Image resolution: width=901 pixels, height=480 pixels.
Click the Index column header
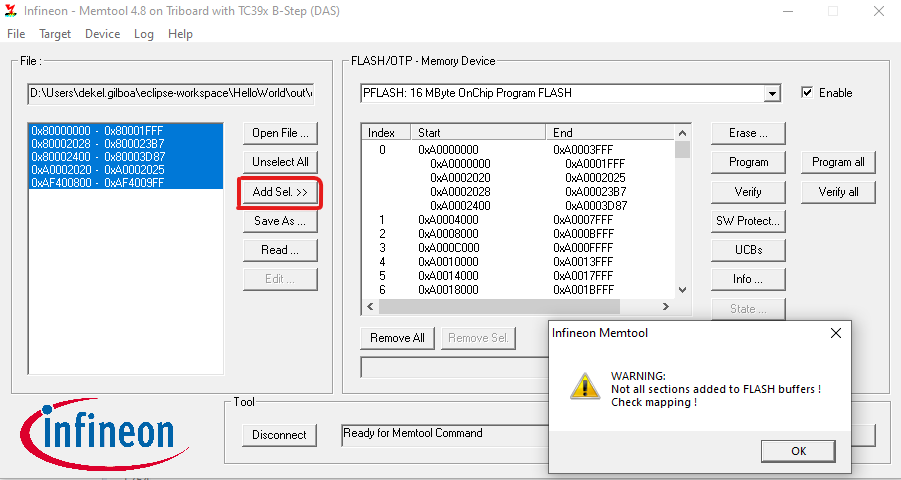point(386,133)
